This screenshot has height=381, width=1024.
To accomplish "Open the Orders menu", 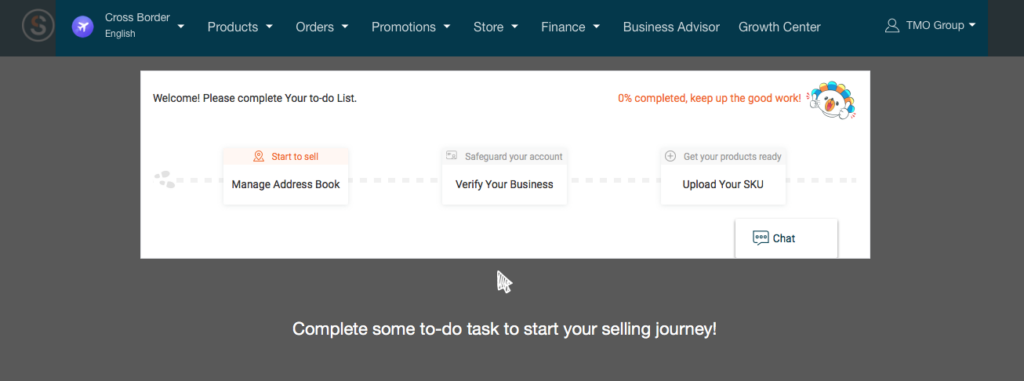I will [322, 27].
